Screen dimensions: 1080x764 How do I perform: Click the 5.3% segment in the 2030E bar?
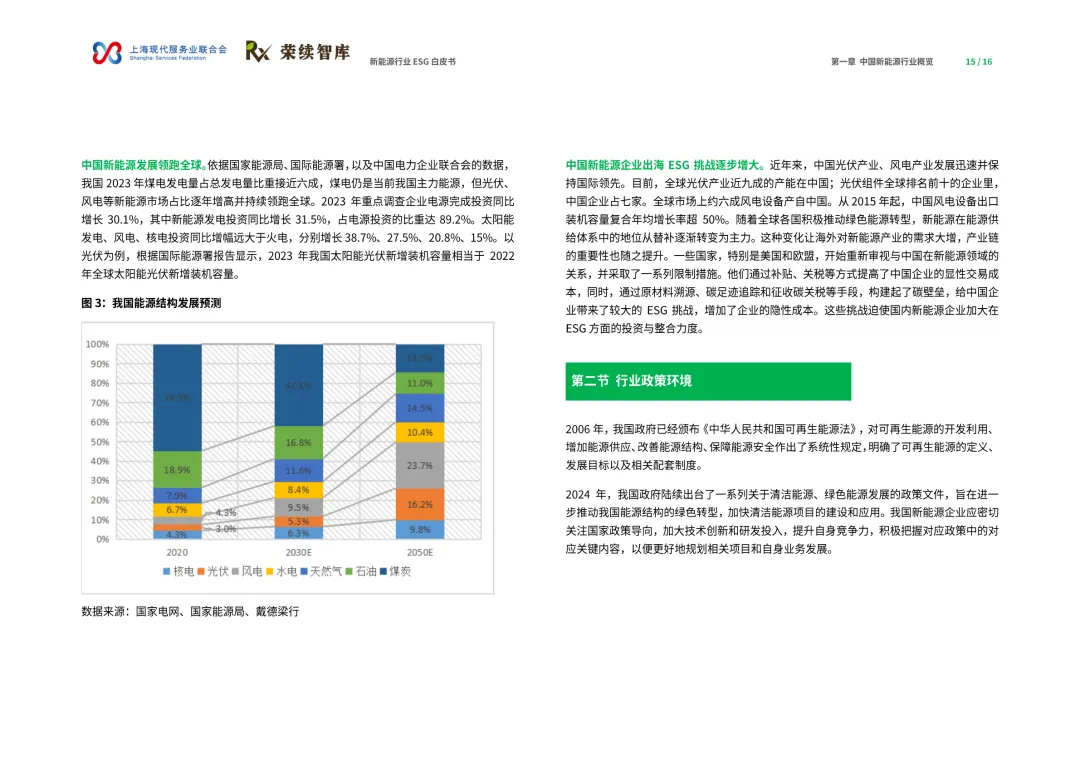point(298,522)
